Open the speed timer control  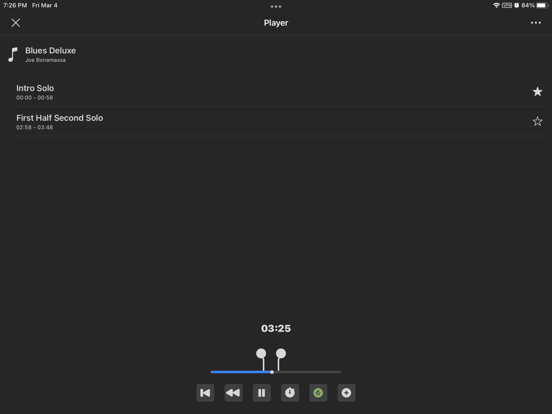290,393
